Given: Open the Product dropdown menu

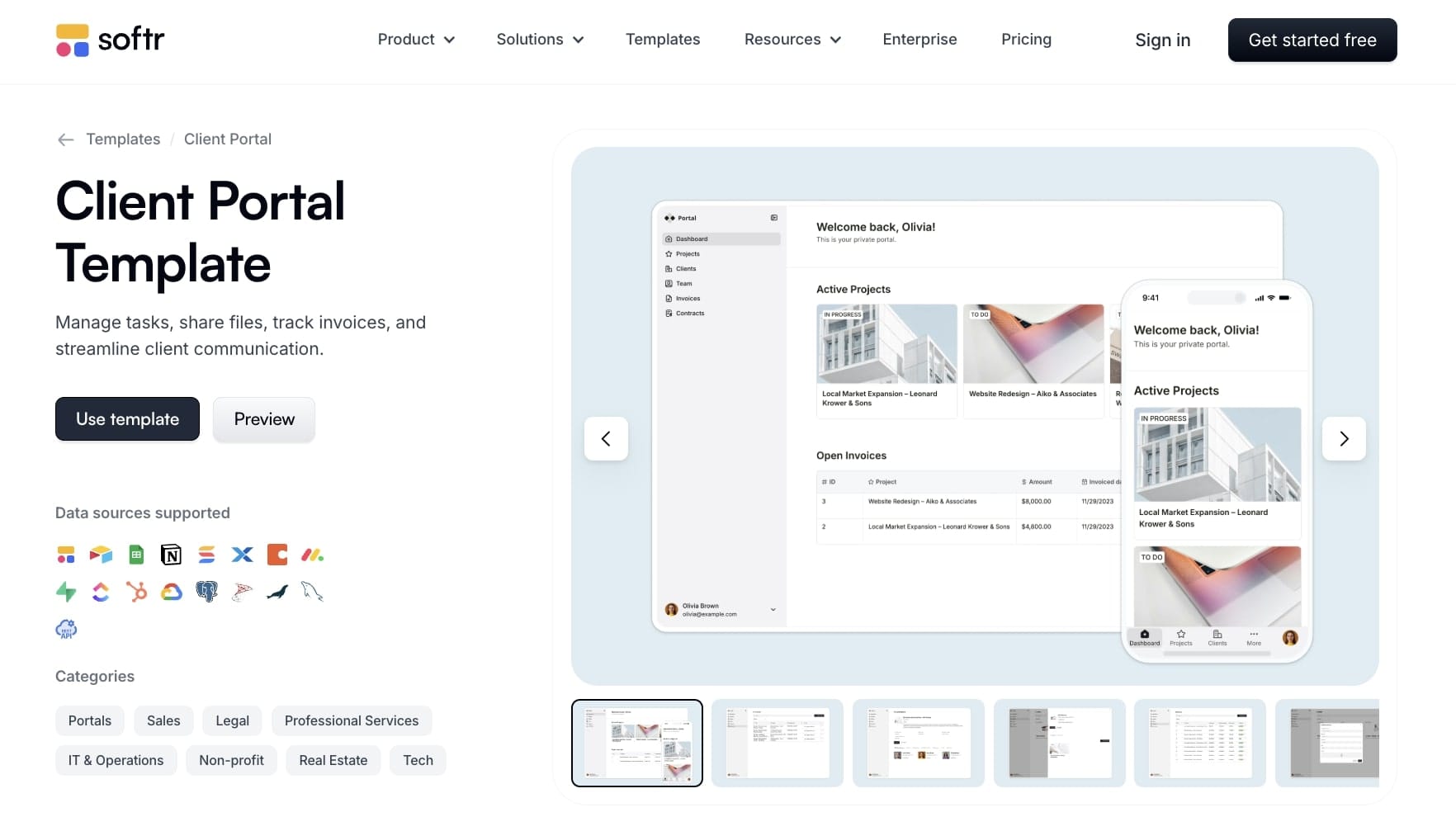Looking at the screenshot, I should pyautogui.click(x=415, y=39).
